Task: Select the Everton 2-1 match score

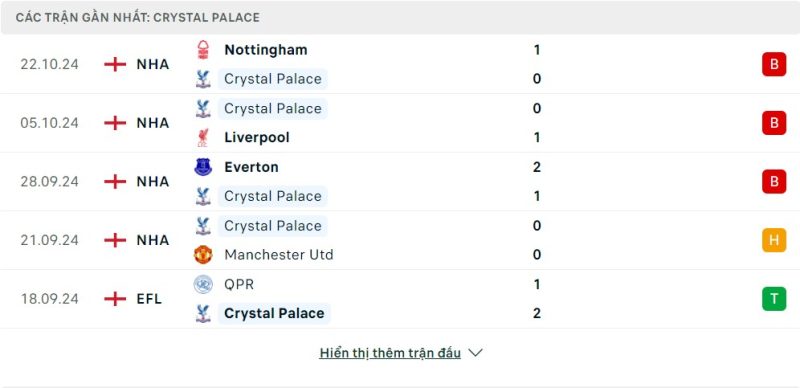Action: [x=536, y=181]
